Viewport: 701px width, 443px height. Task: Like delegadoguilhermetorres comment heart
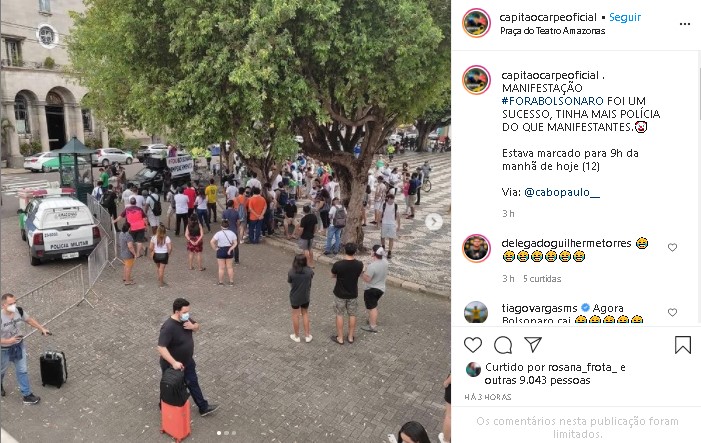(x=672, y=247)
